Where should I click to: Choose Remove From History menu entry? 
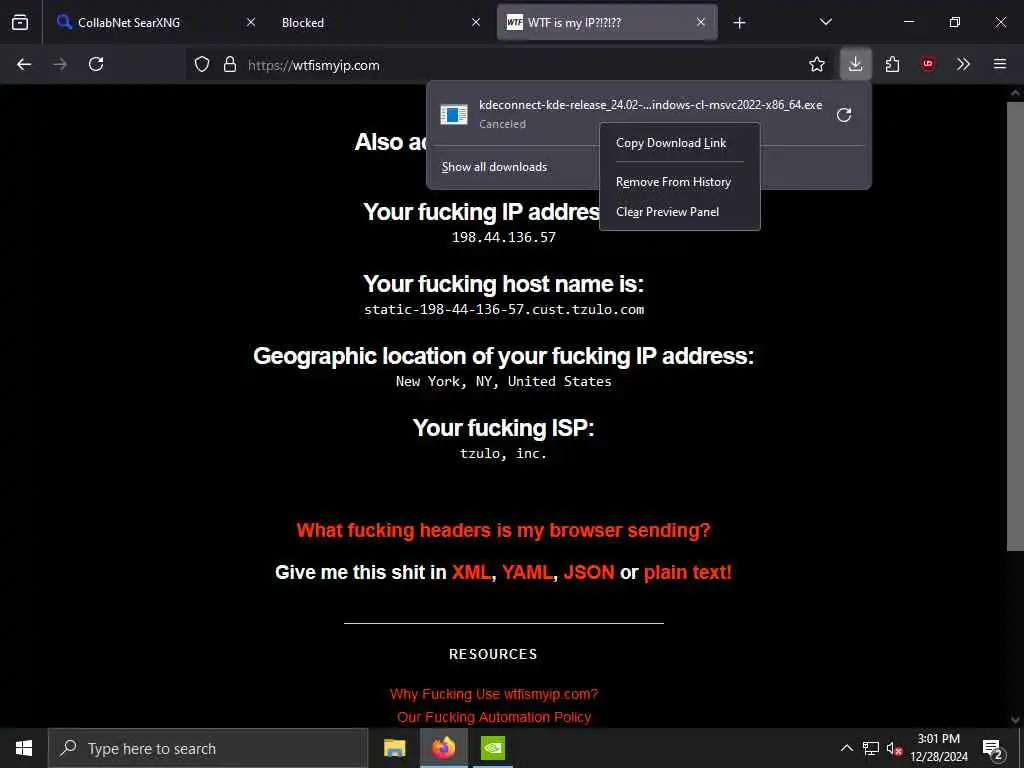(679, 182)
